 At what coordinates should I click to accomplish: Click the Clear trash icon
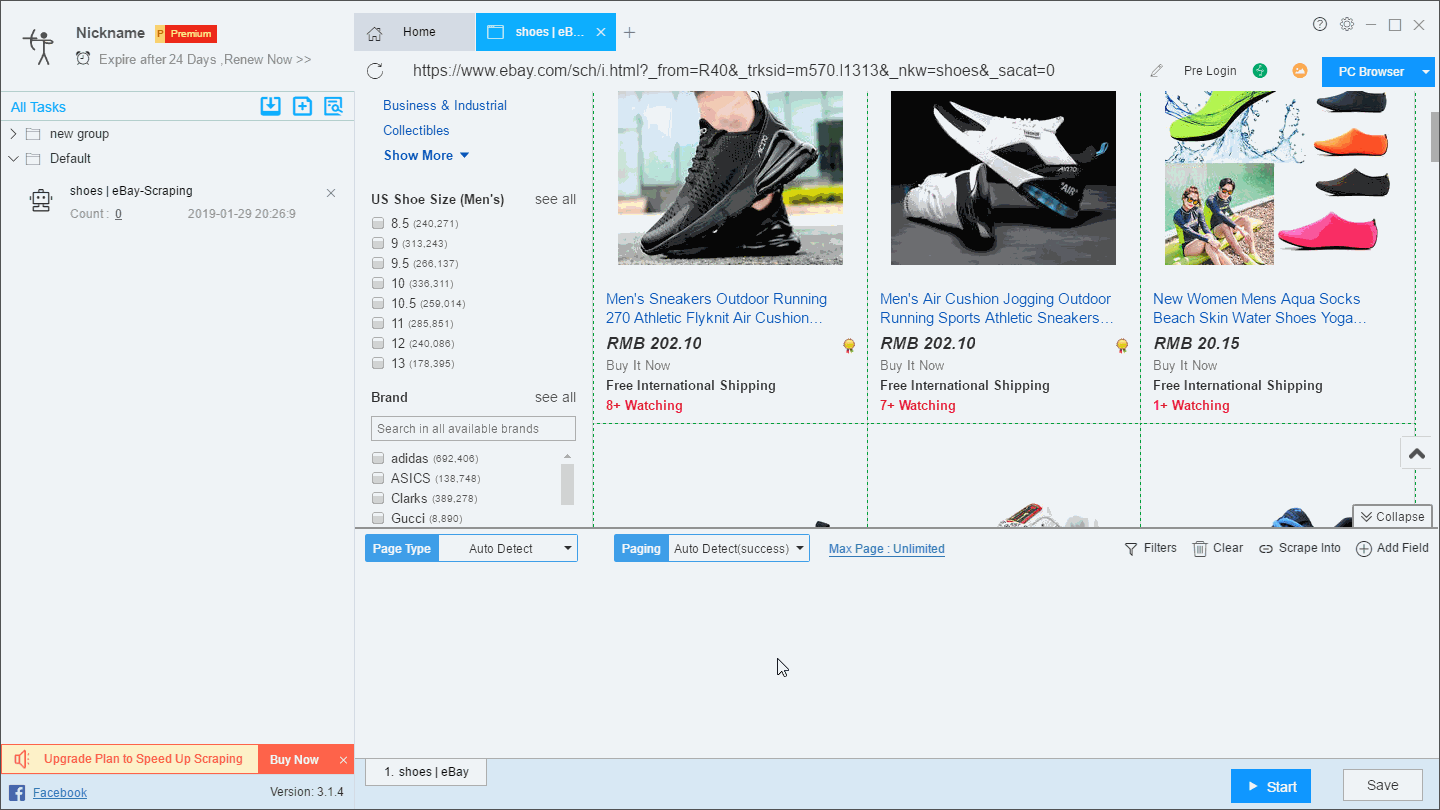(x=1200, y=548)
